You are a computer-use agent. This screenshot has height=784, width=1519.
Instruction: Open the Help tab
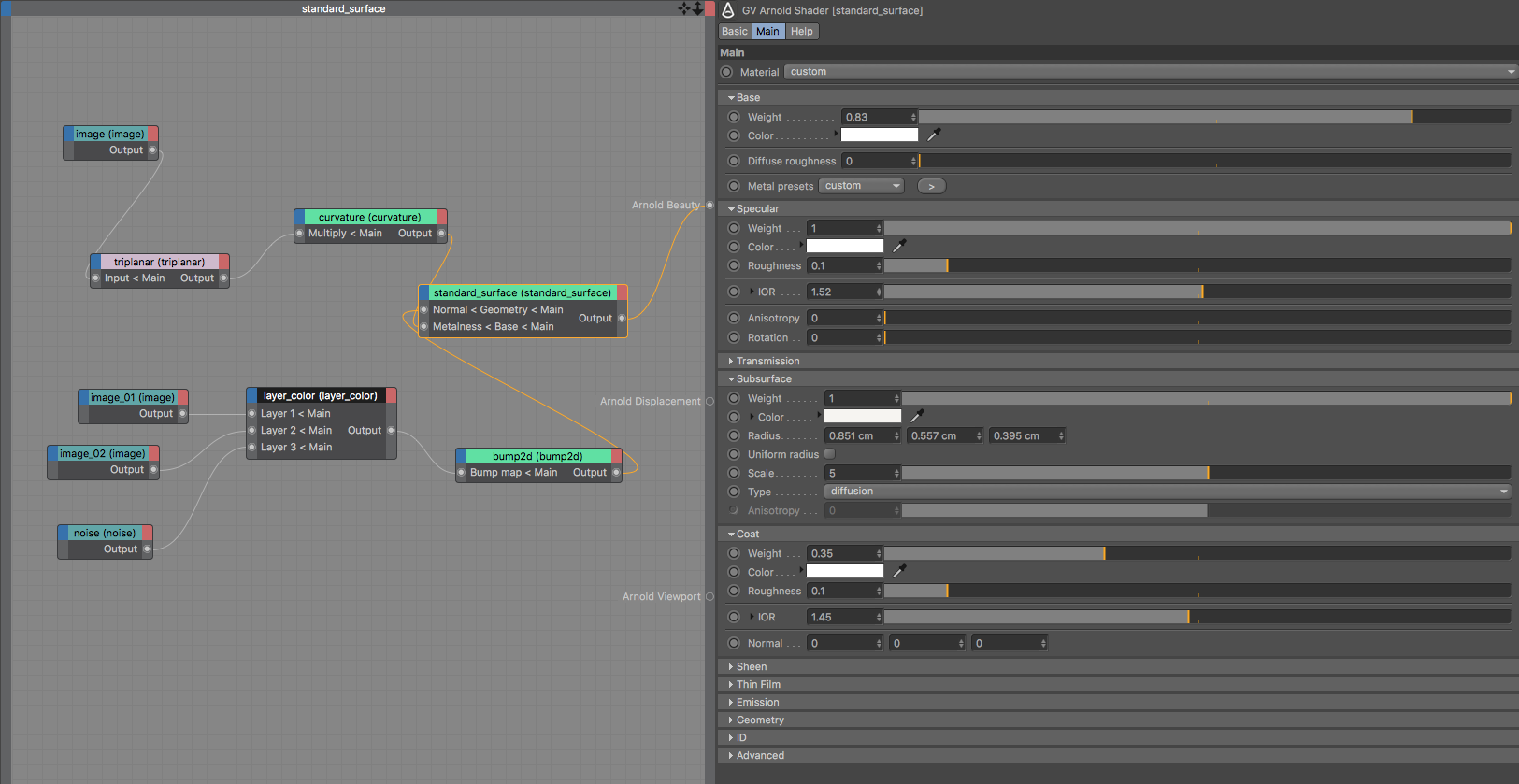(802, 31)
